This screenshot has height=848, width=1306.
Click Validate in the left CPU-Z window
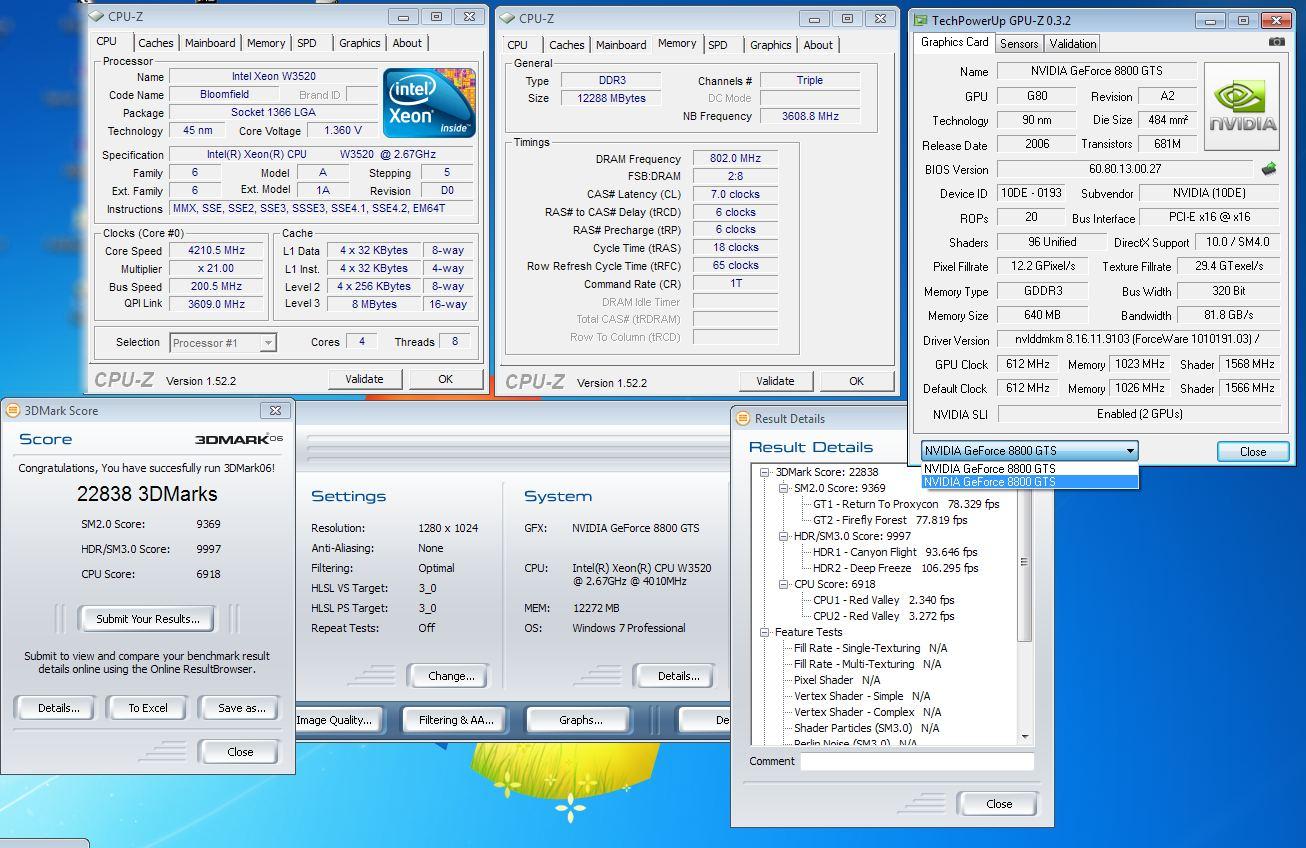(x=364, y=379)
